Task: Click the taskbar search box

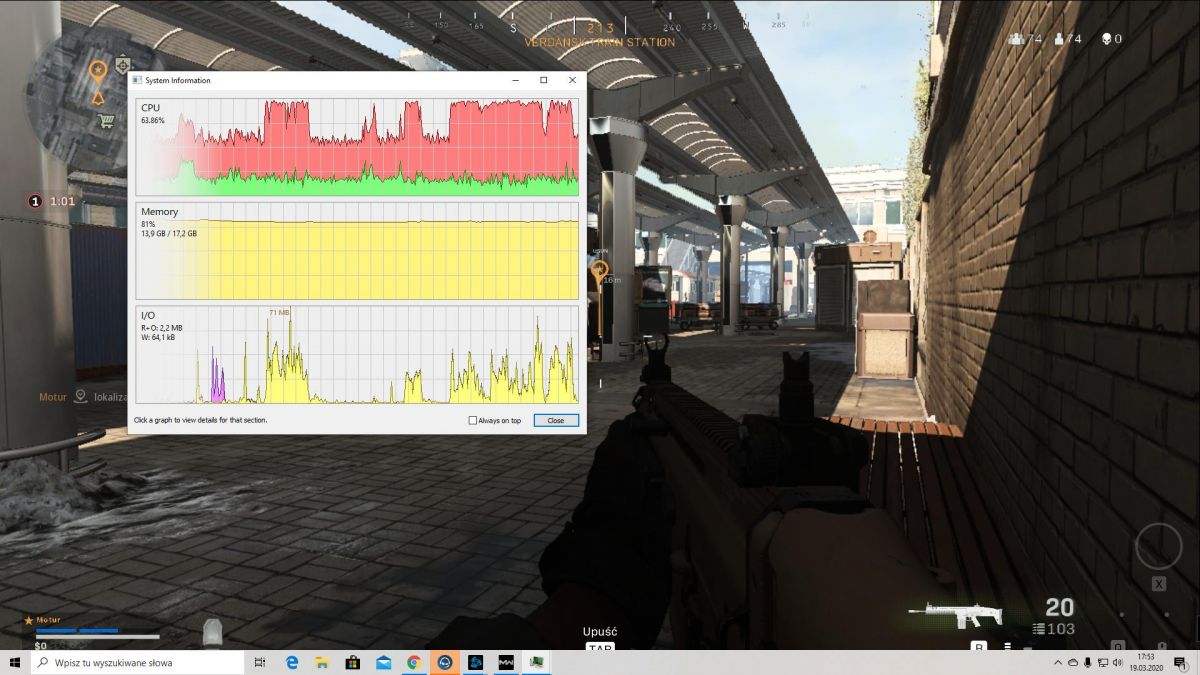Action: pyautogui.click(x=138, y=662)
